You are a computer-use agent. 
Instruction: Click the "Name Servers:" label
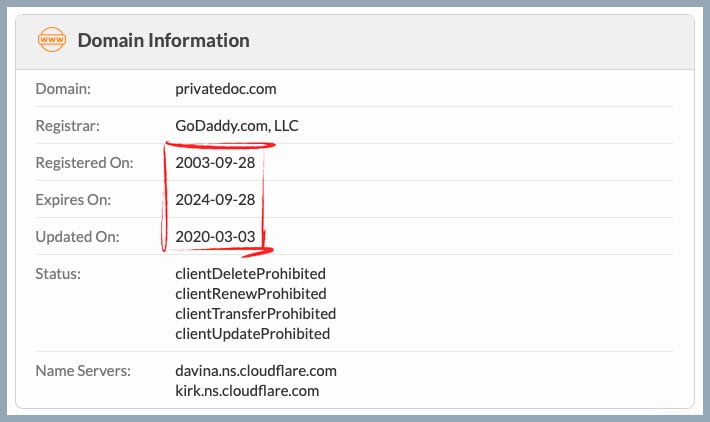click(x=83, y=370)
